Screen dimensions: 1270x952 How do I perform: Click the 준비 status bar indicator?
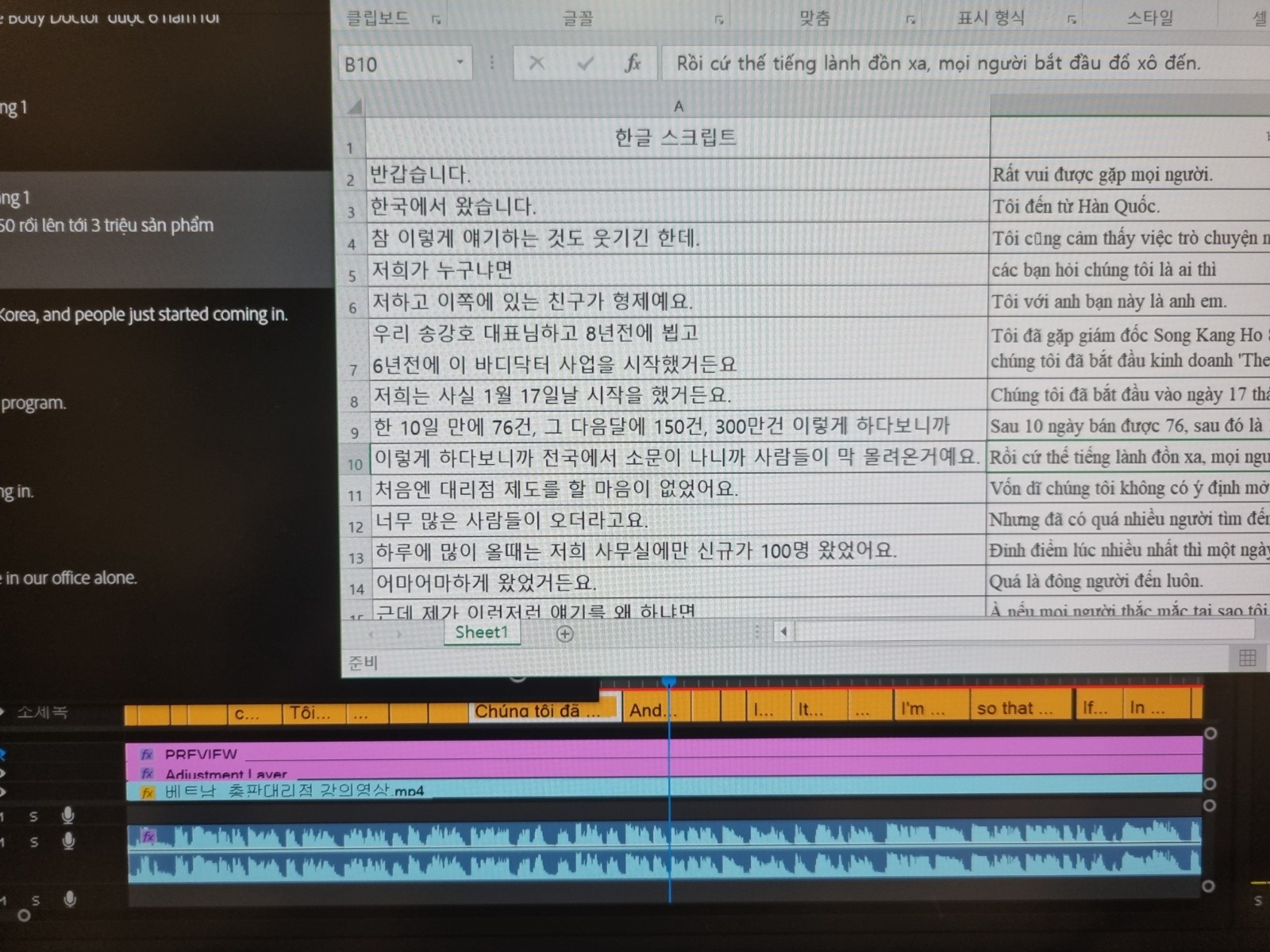point(363,662)
